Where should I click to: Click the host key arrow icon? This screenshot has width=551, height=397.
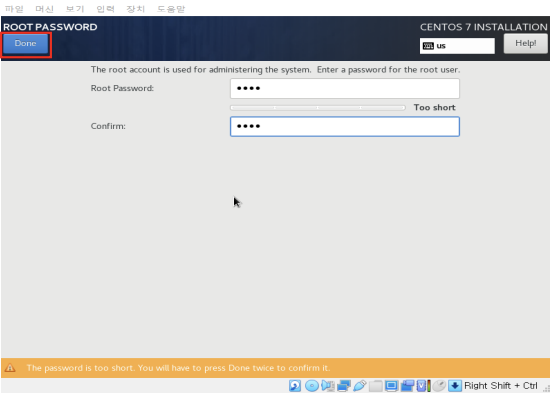(x=455, y=386)
